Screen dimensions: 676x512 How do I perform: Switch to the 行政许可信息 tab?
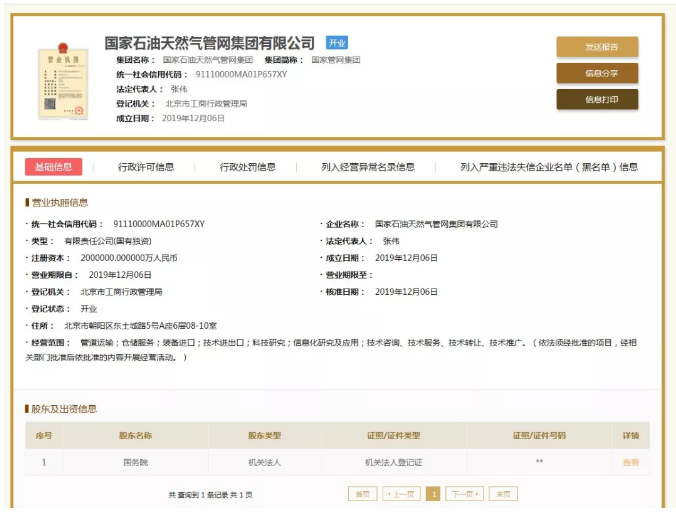point(146,167)
